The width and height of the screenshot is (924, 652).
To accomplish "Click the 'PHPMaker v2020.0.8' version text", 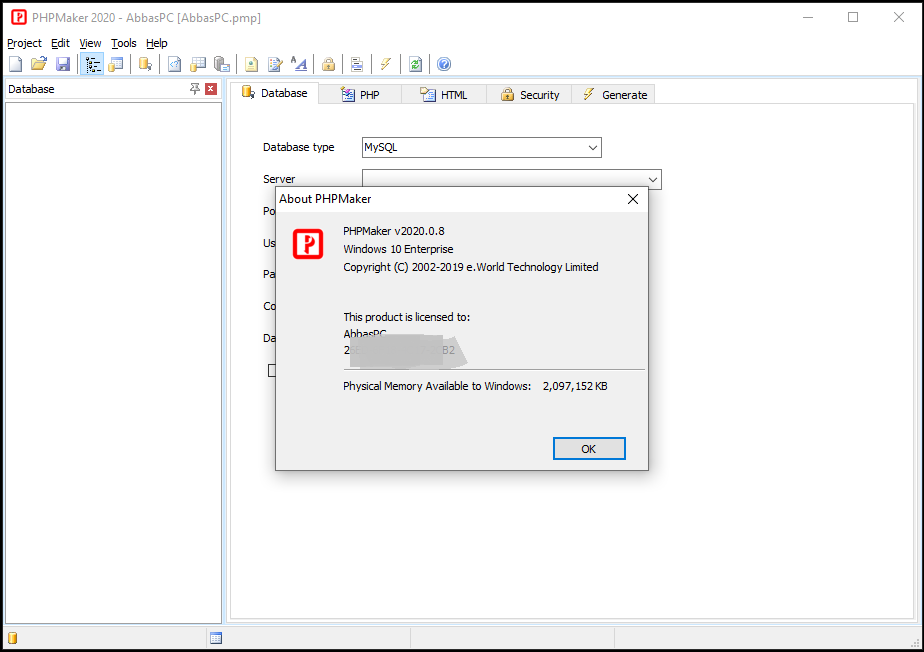I will point(394,231).
